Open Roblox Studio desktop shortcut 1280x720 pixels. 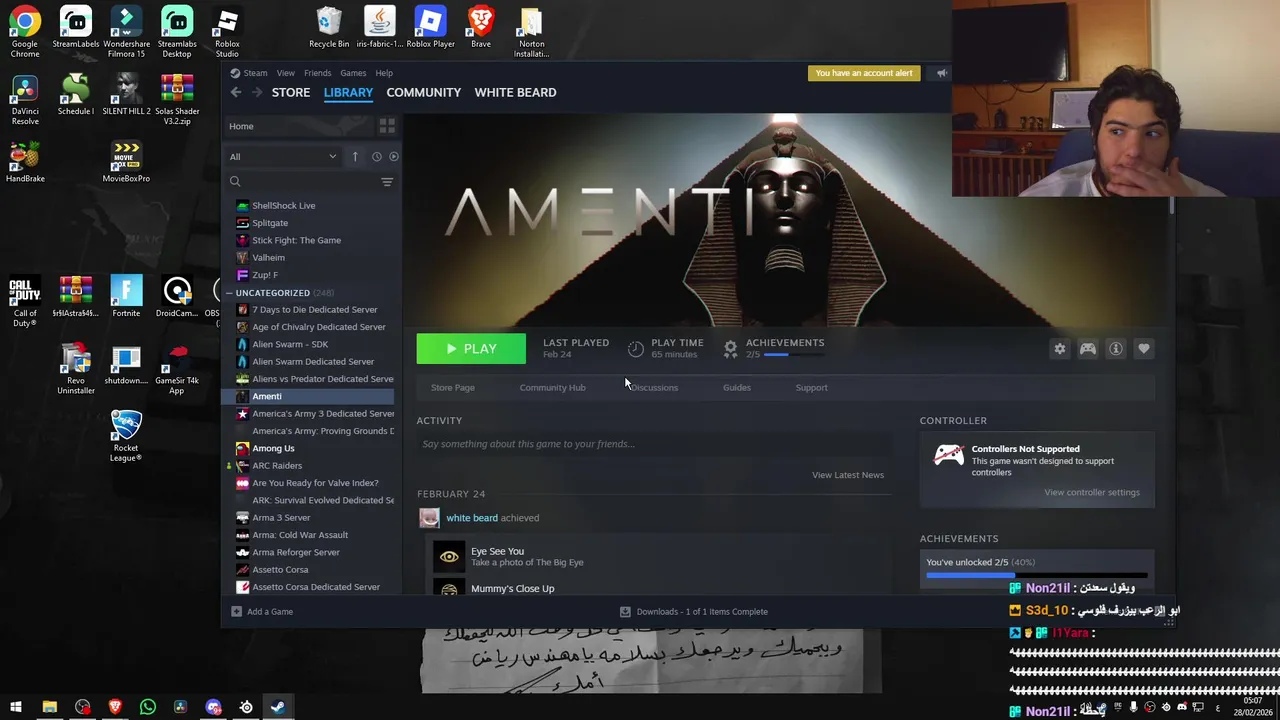(x=227, y=31)
